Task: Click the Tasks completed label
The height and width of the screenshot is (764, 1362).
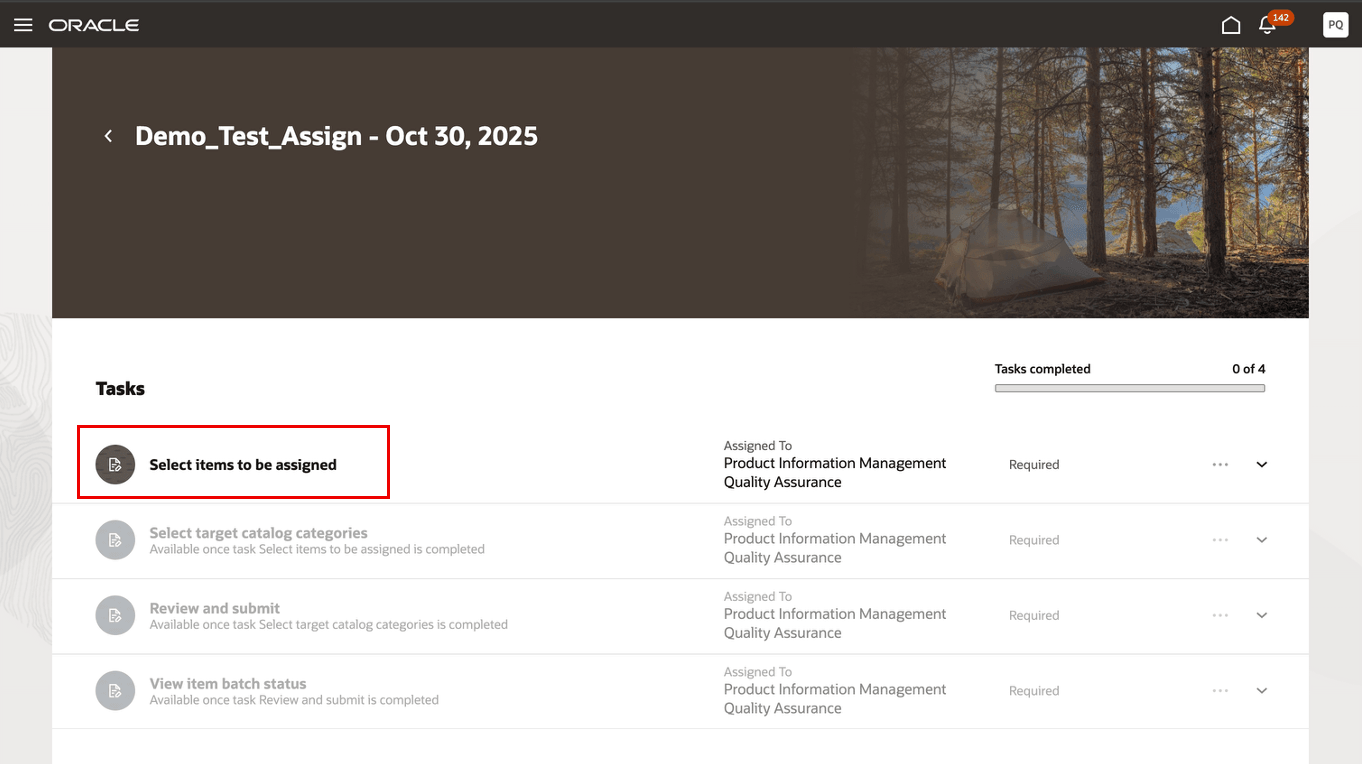Action: (x=1043, y=369)
